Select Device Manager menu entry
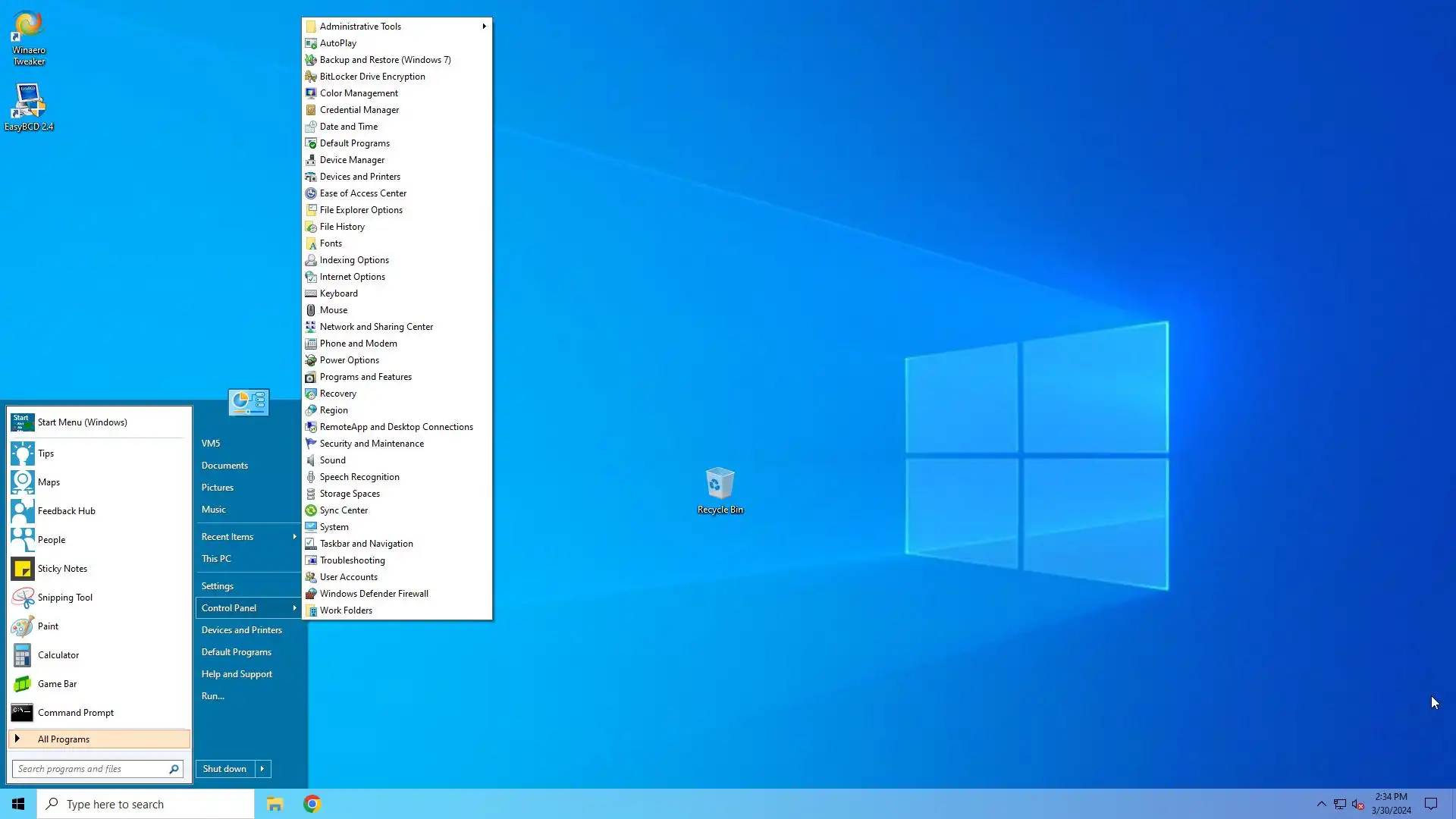This screenshot has height=819, width=1456. pyautogui.click(x=352, y=160)
